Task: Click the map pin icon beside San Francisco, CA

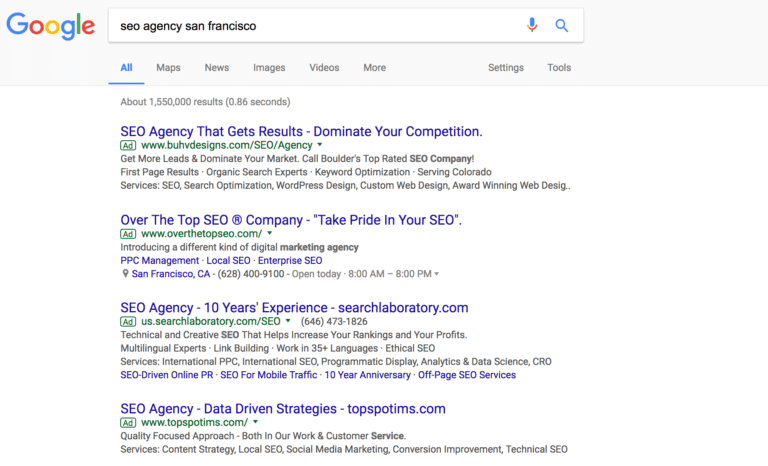Action: [125, 273]
